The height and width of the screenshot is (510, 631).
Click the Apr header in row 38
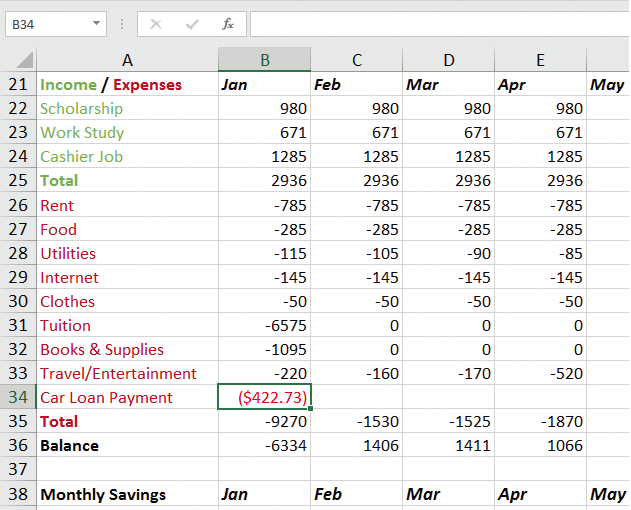click(540, 494)
